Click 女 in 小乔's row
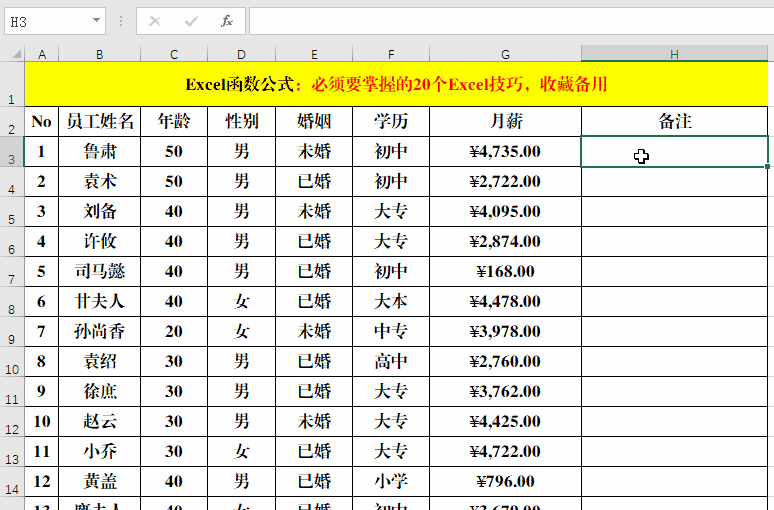This screenshot has width=774, height=510. [241, 452]
